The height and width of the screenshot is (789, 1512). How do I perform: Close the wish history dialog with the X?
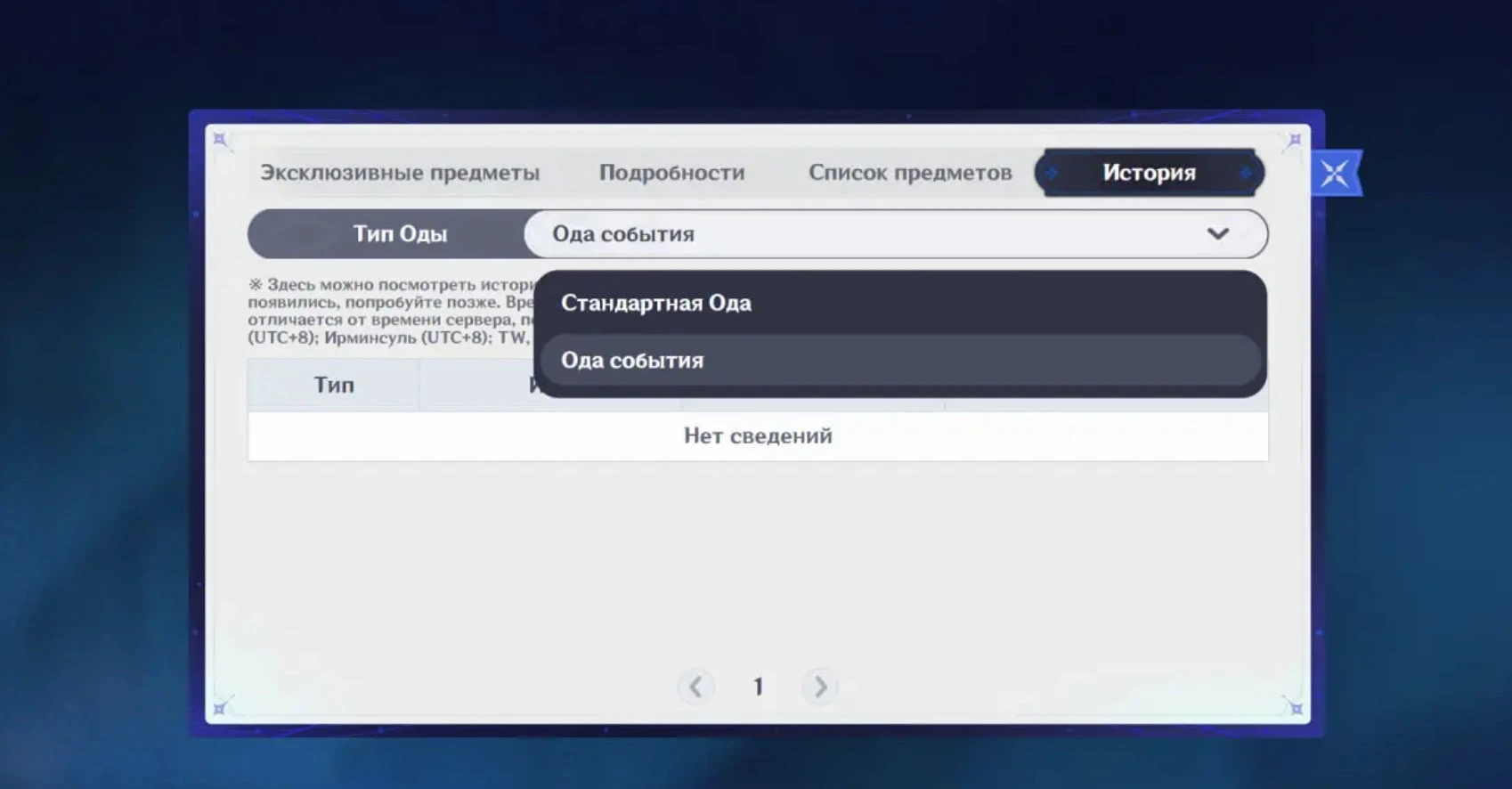point(1334,174)
